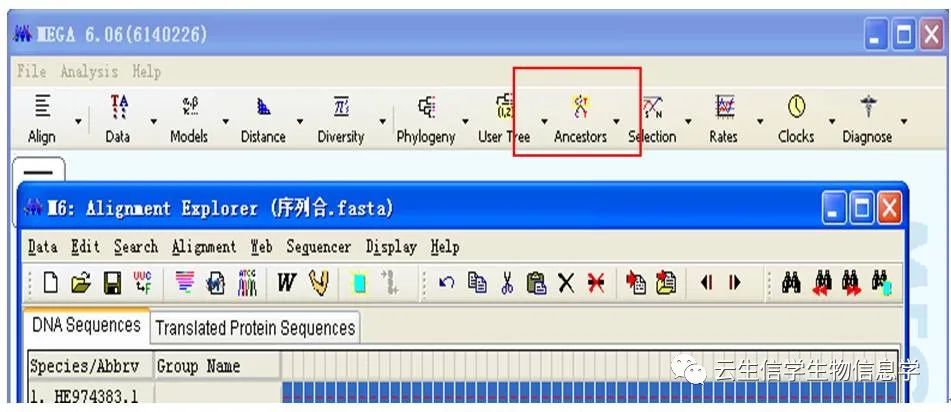Find motif with plain binoculars icon
The image size is (951, 412).
791,283
